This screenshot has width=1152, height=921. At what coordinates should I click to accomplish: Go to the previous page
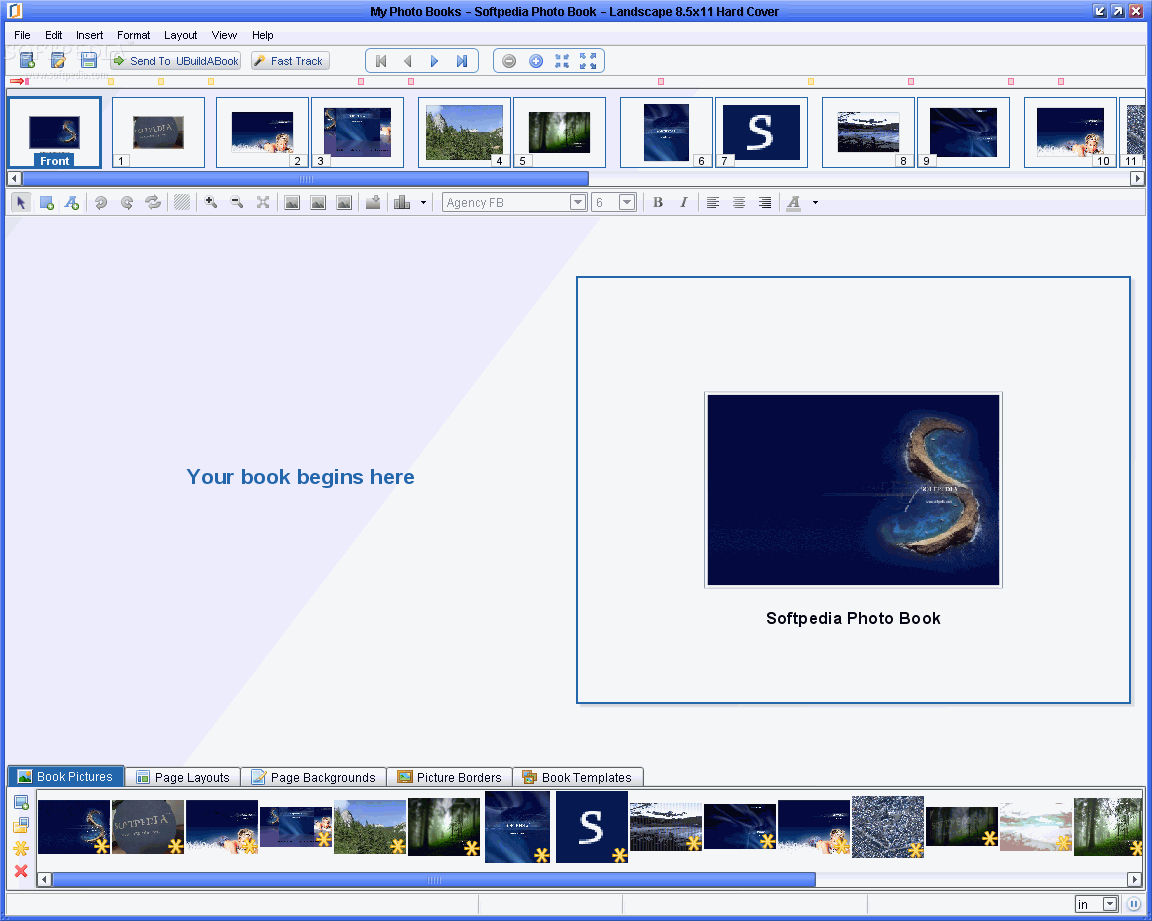tap(408, 61)
